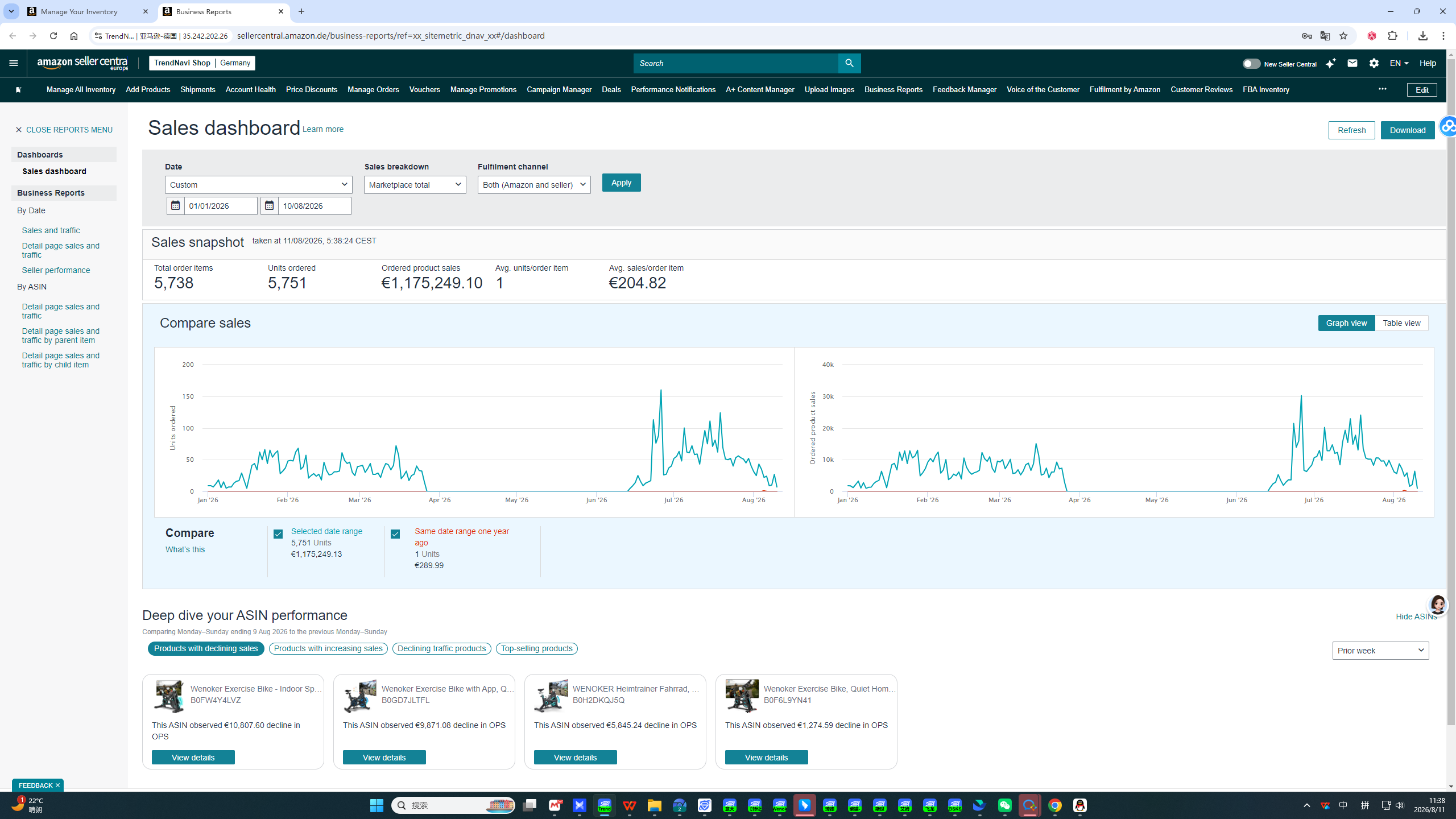Open the chat assistant avatar

click(1437, 604)
